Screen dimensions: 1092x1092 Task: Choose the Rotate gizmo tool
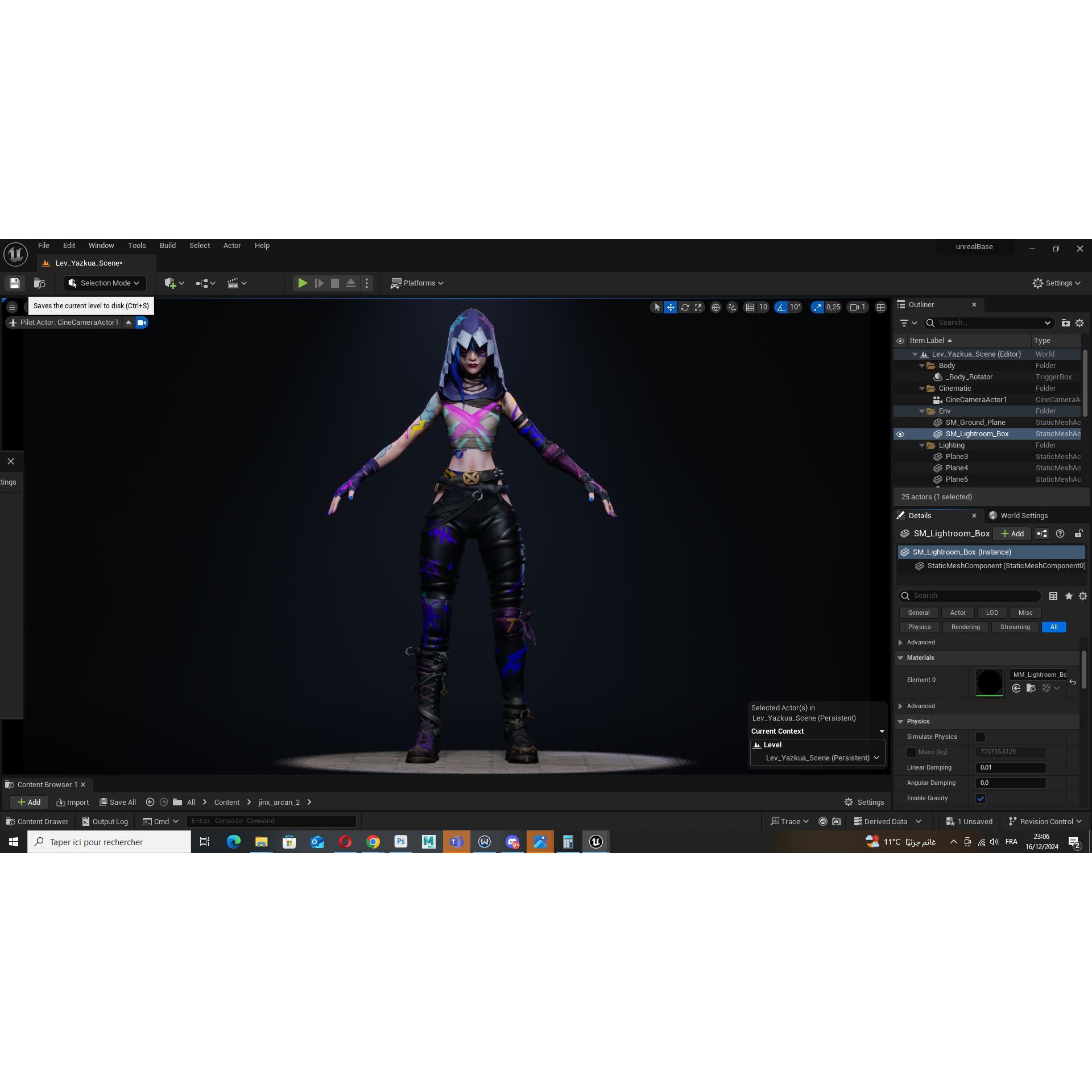[x=685, y=307]
